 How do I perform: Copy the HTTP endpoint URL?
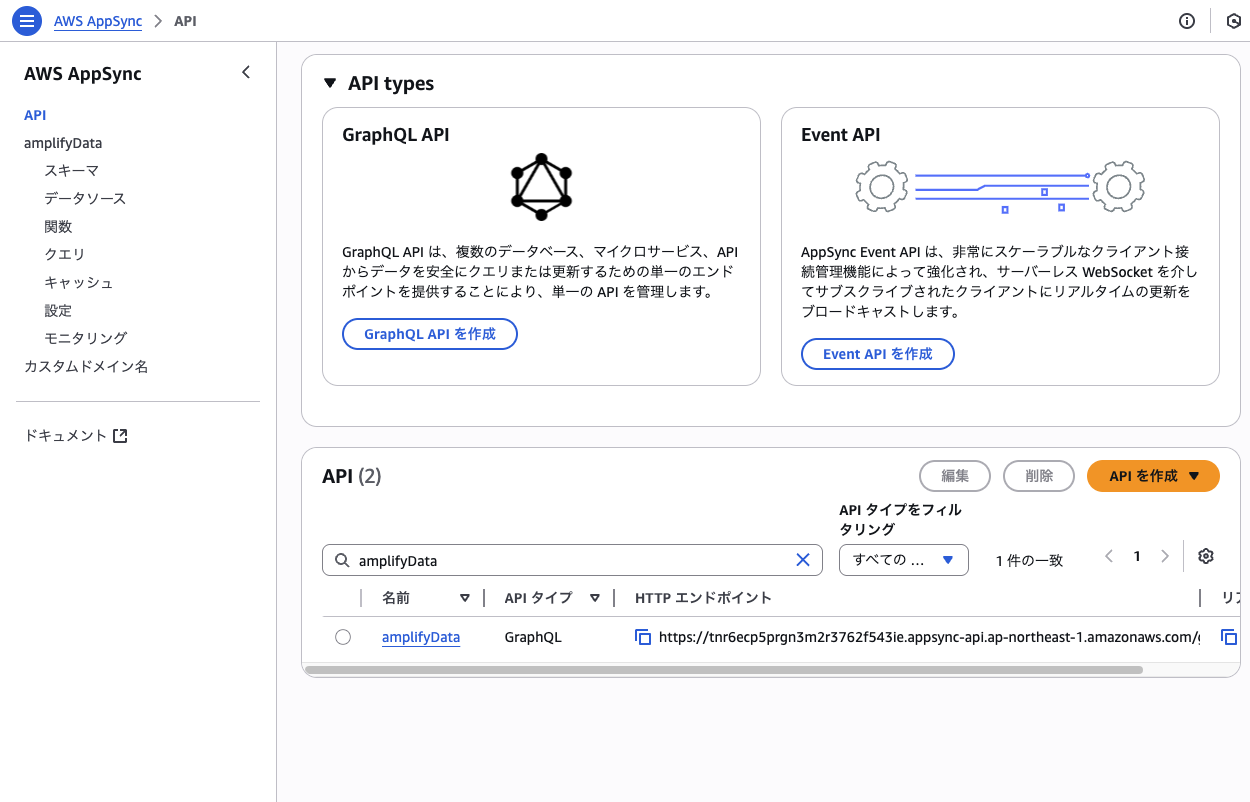click(x=644, y=637)
